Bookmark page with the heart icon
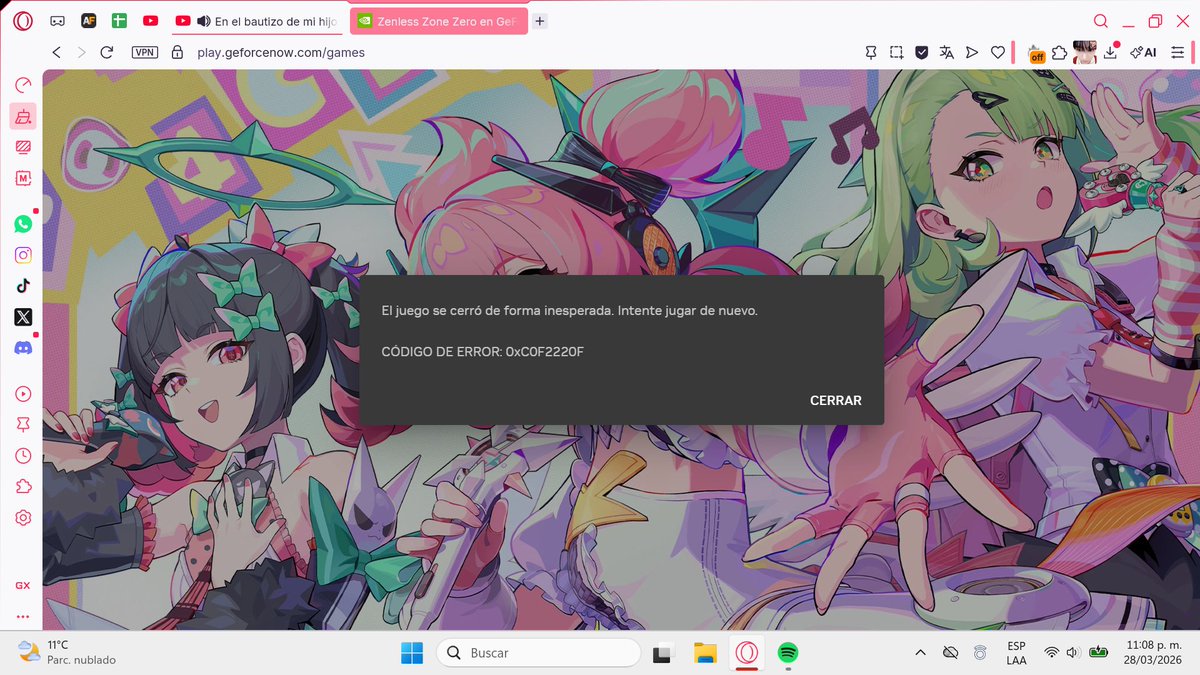1200x675 pixels. 997,52
